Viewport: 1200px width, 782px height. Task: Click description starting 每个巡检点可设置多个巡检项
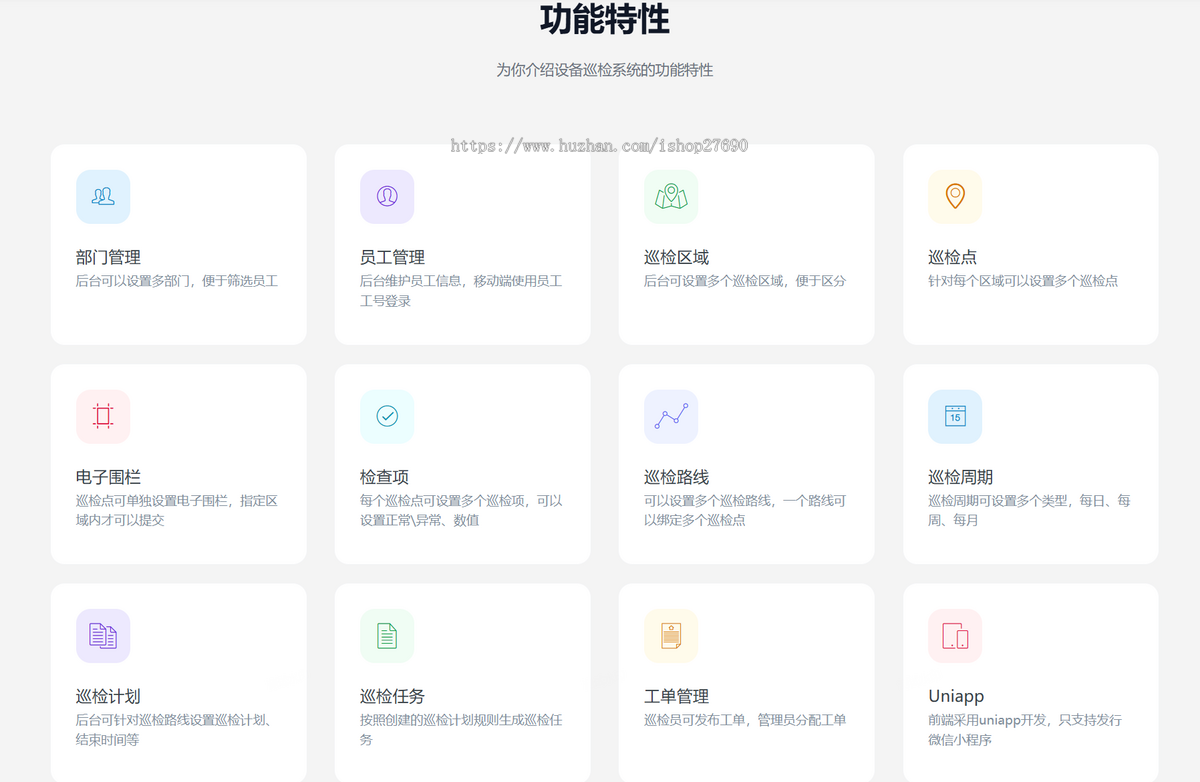coord(461,511)
